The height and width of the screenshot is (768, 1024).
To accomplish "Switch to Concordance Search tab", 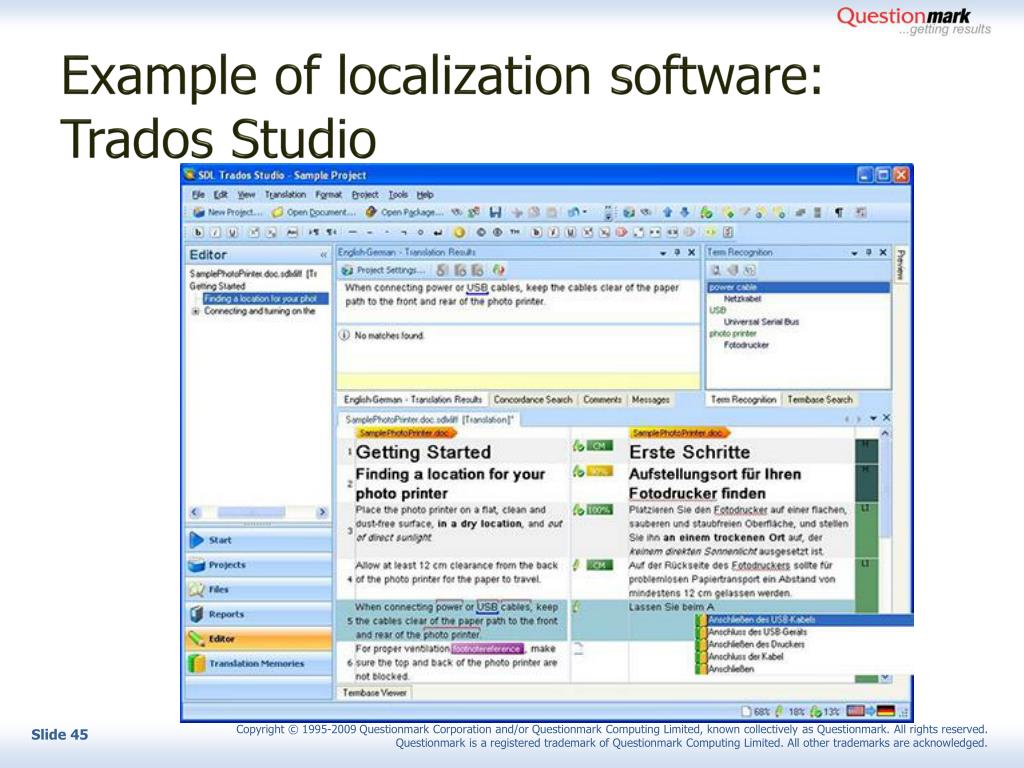I will click(533, 399).
